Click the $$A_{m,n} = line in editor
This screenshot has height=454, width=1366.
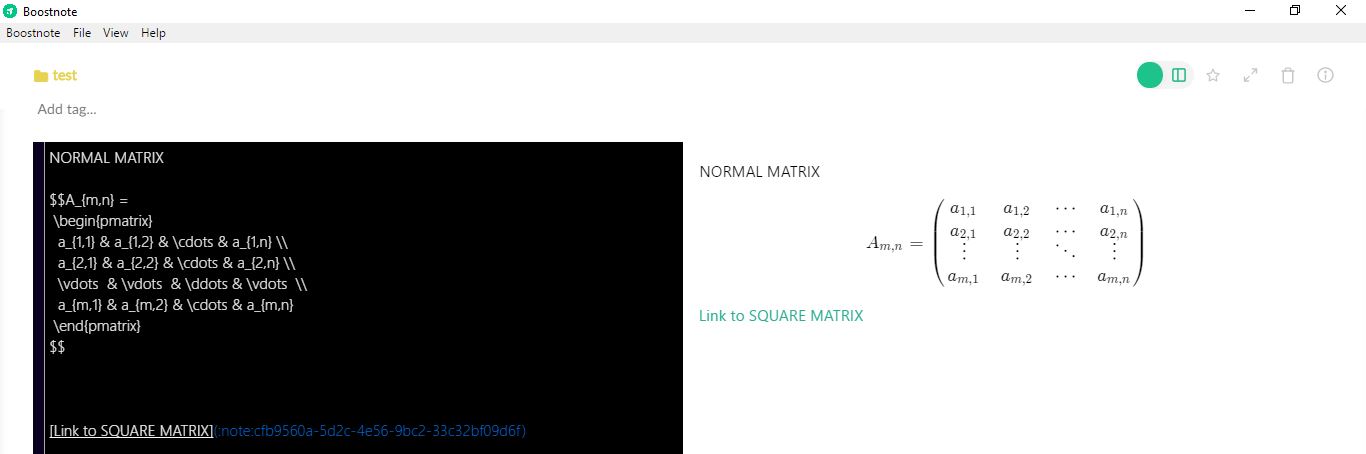tap(89, 200)
